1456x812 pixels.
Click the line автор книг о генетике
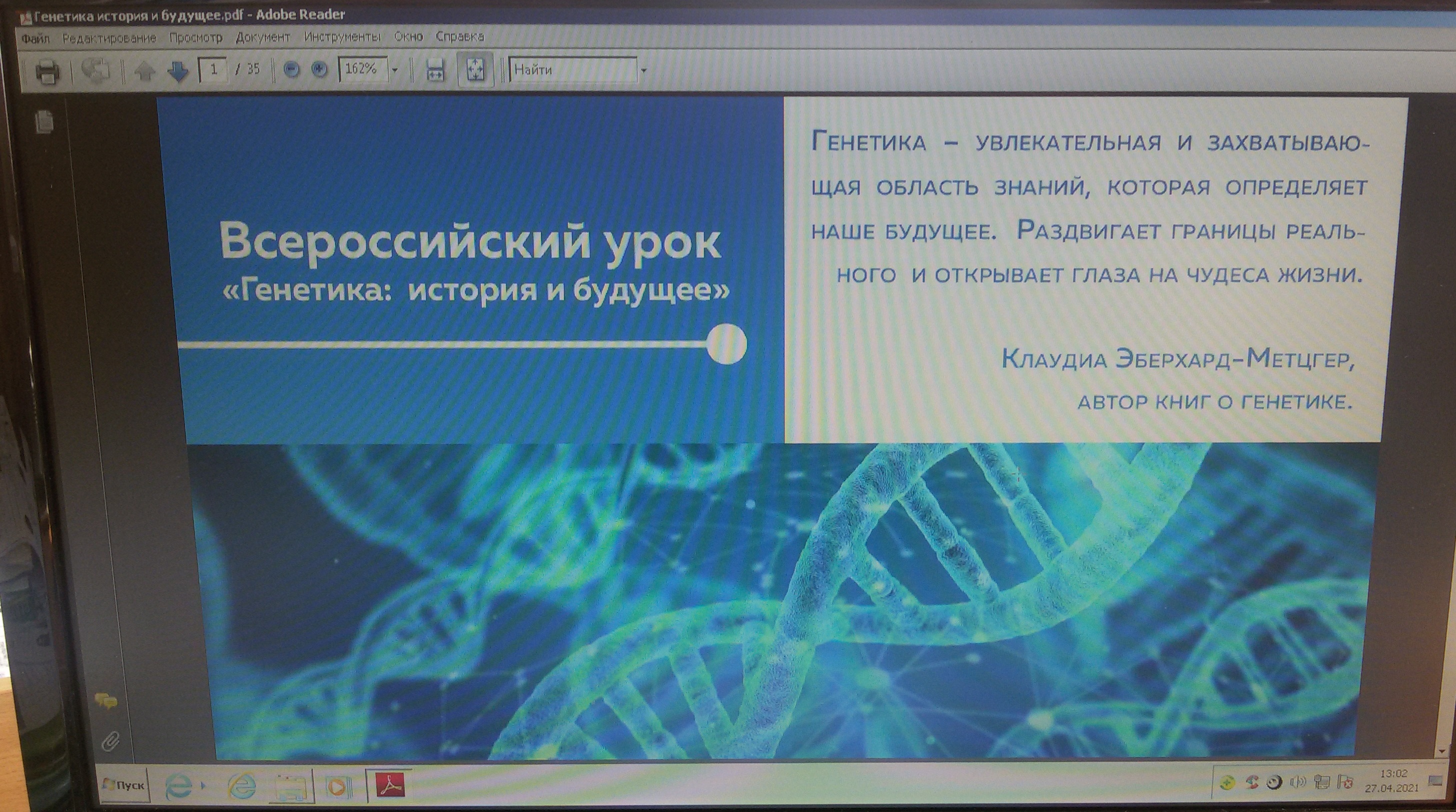click(x=1215, y=402)
